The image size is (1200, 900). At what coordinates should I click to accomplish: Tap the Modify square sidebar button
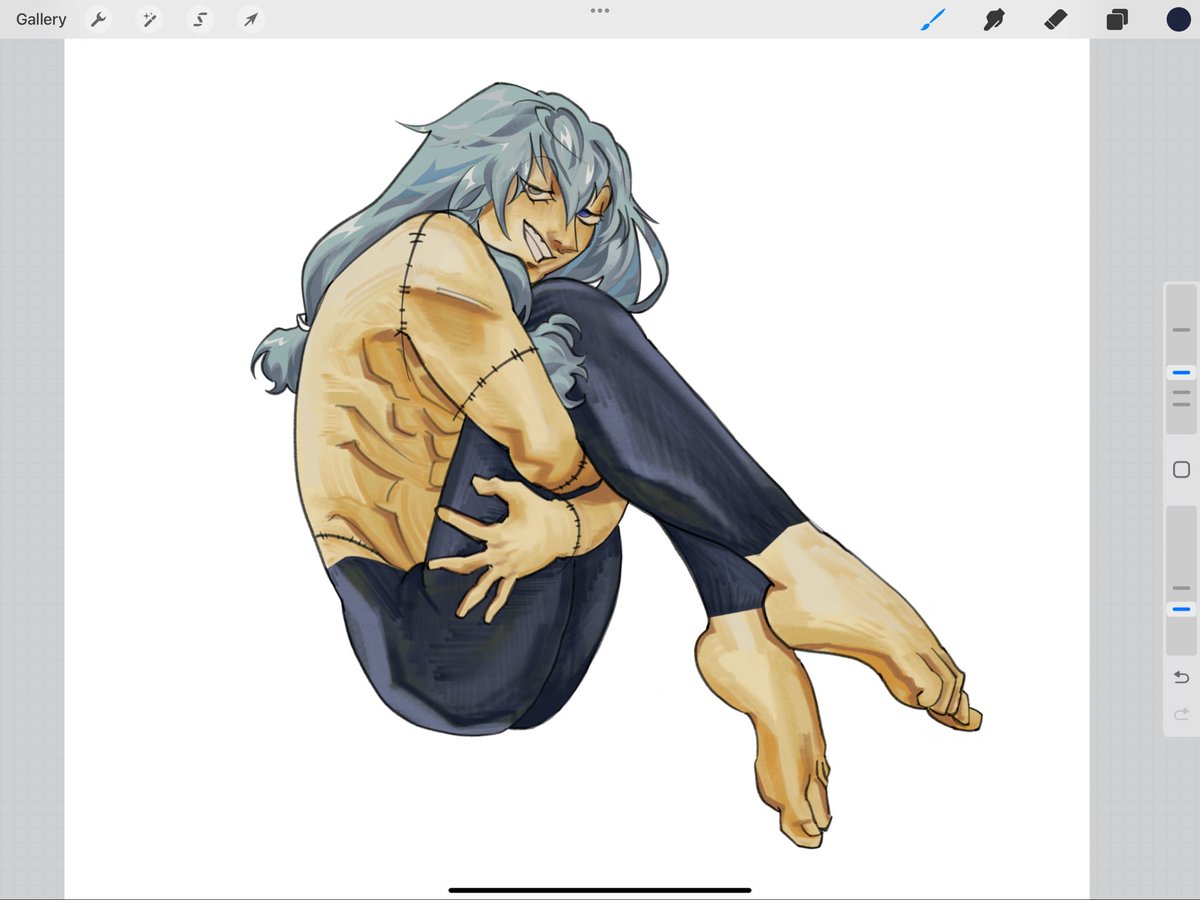(1181, 470)
